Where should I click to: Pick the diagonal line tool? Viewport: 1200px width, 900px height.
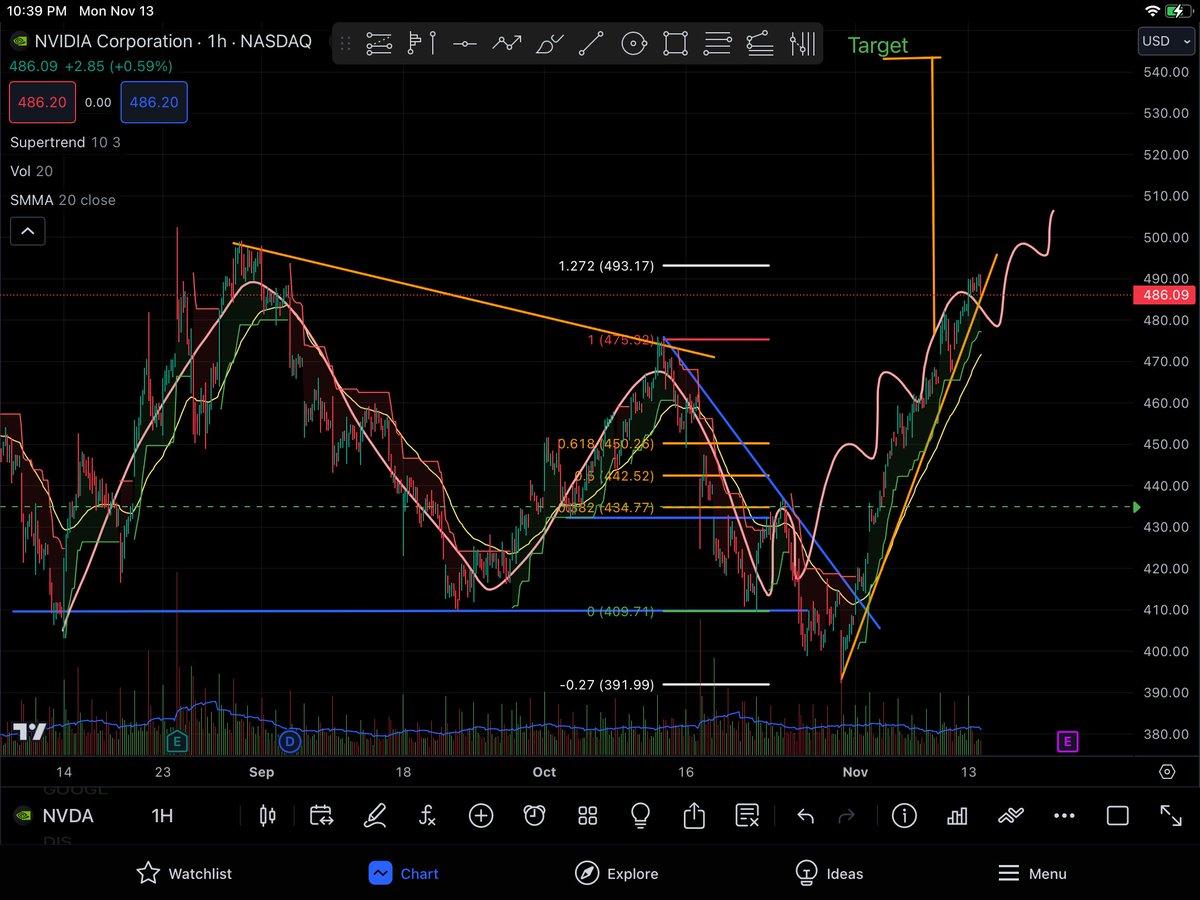(591, 43)
